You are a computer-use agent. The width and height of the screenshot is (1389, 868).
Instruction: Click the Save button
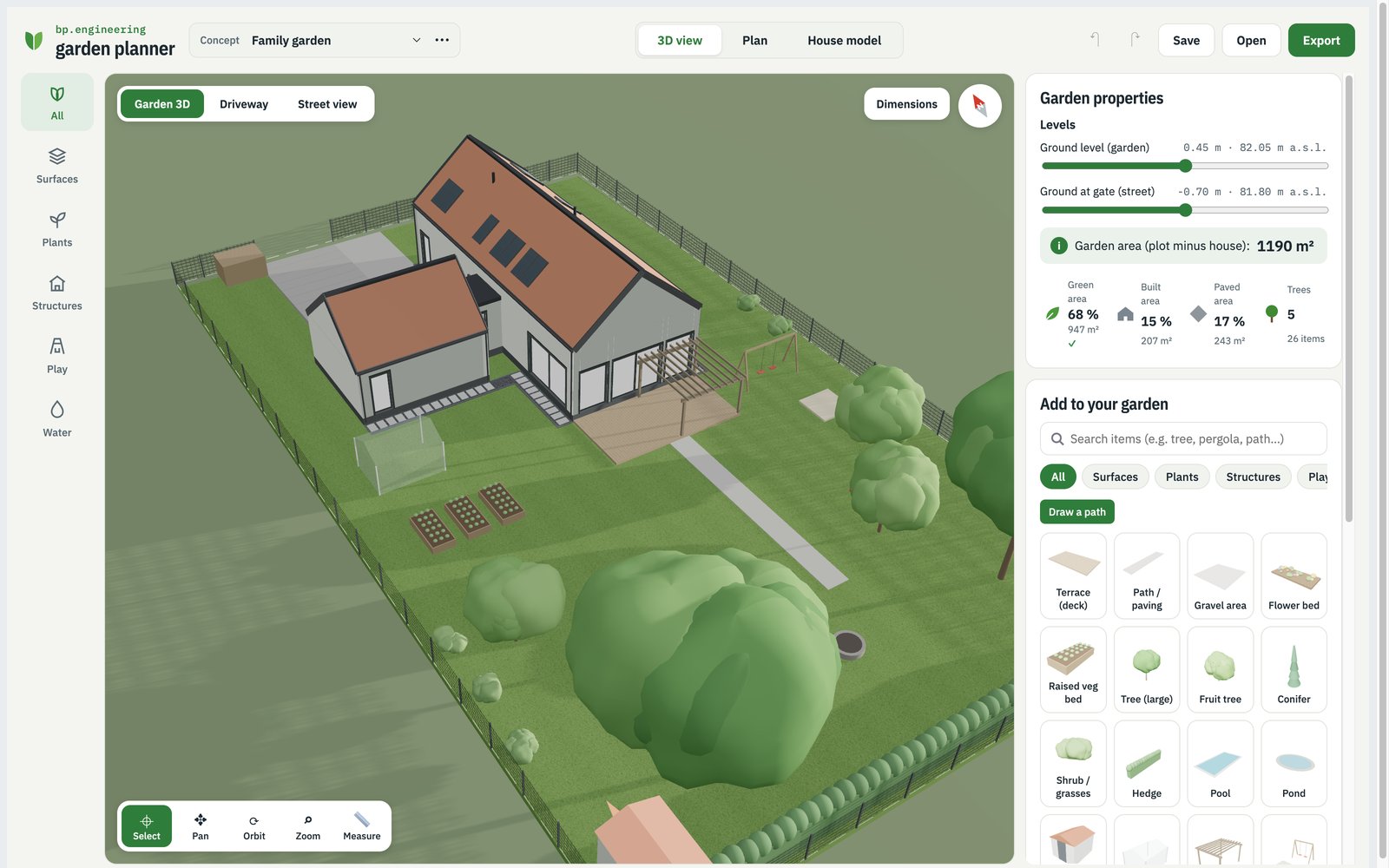(1186, 40)
